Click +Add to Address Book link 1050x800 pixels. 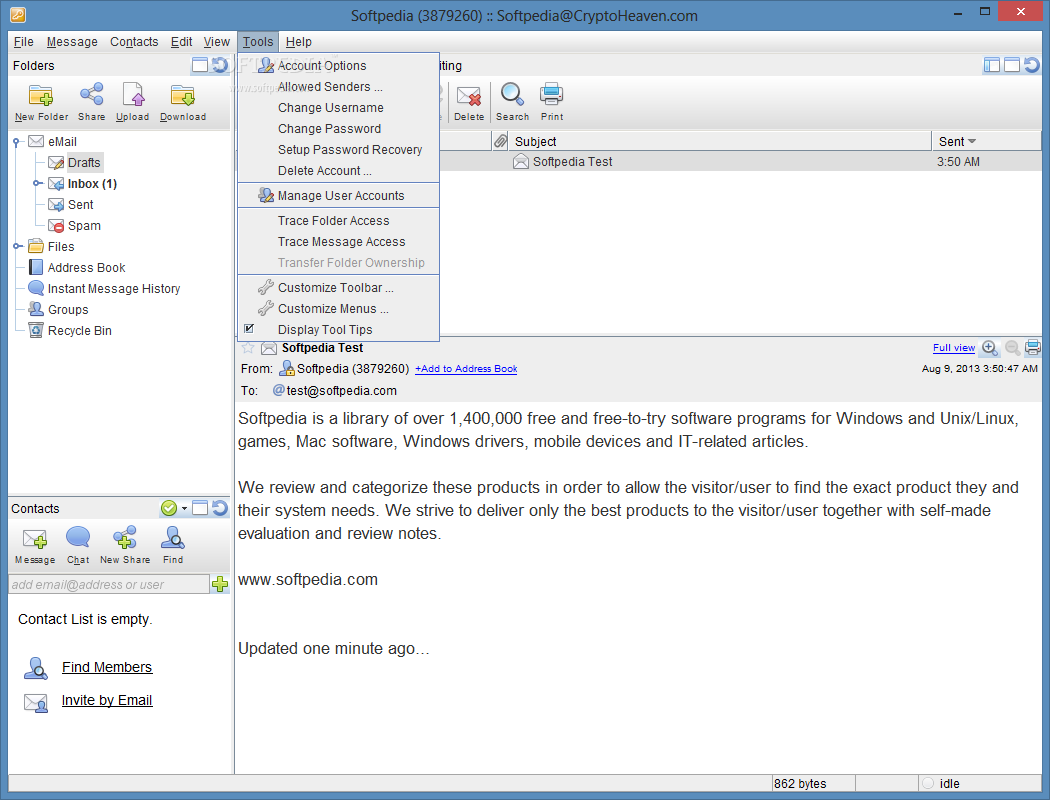(466, 369)
